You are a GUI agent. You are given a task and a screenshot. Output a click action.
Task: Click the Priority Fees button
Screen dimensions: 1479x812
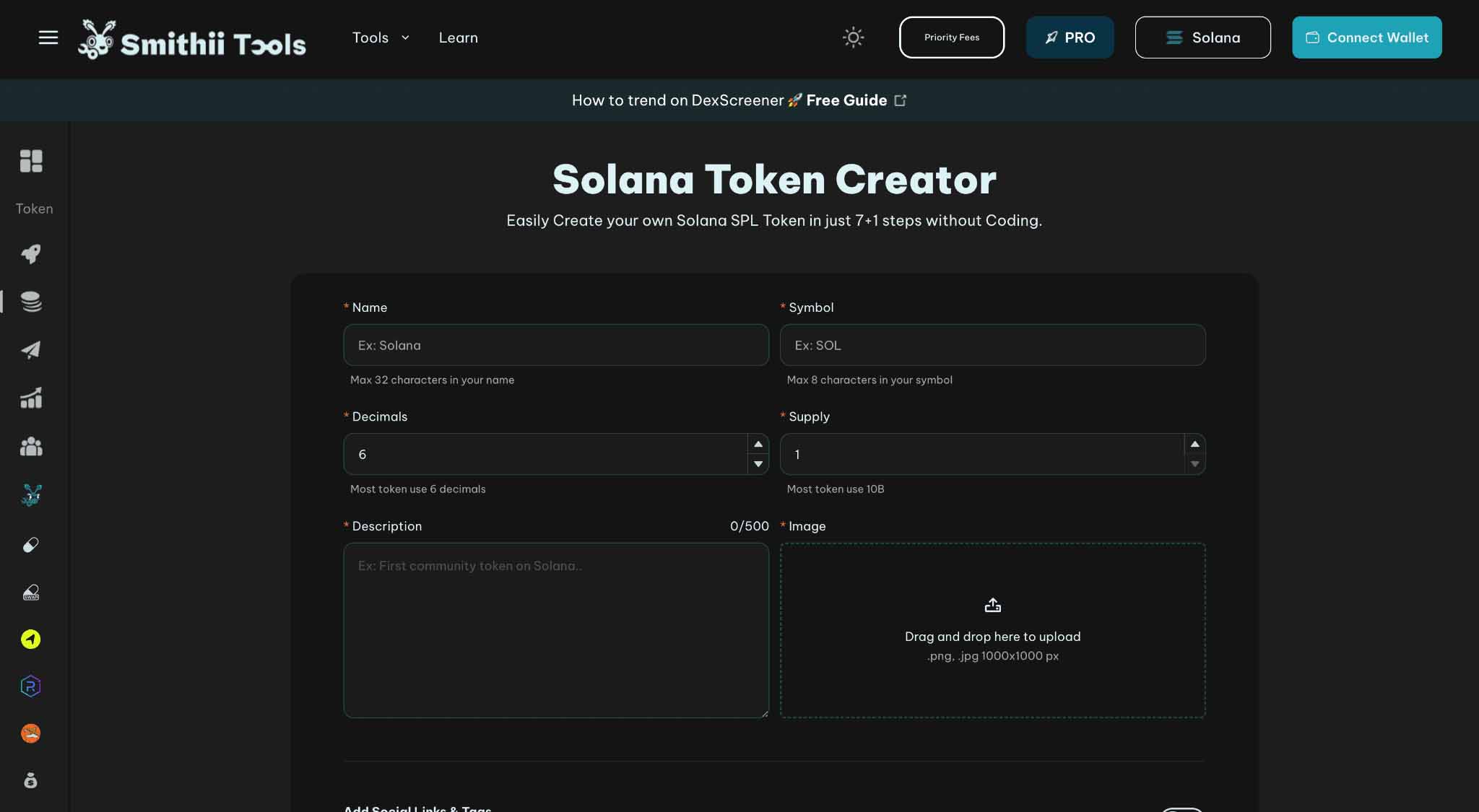[951, 38]
